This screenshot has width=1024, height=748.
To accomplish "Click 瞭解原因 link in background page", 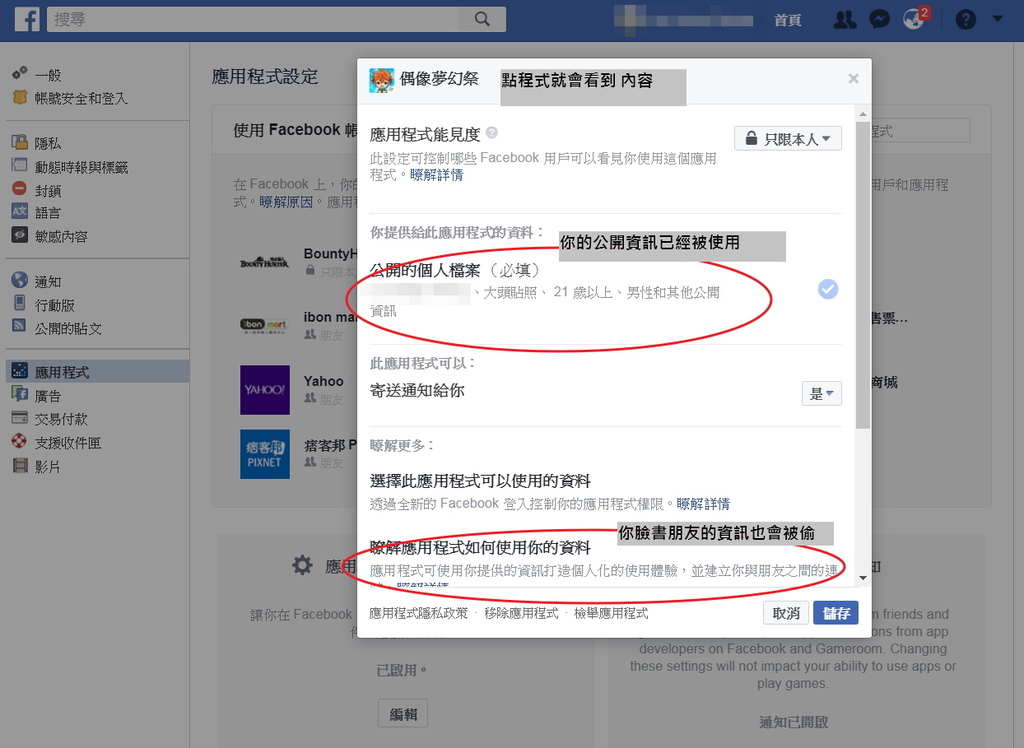I will point(286,202).
